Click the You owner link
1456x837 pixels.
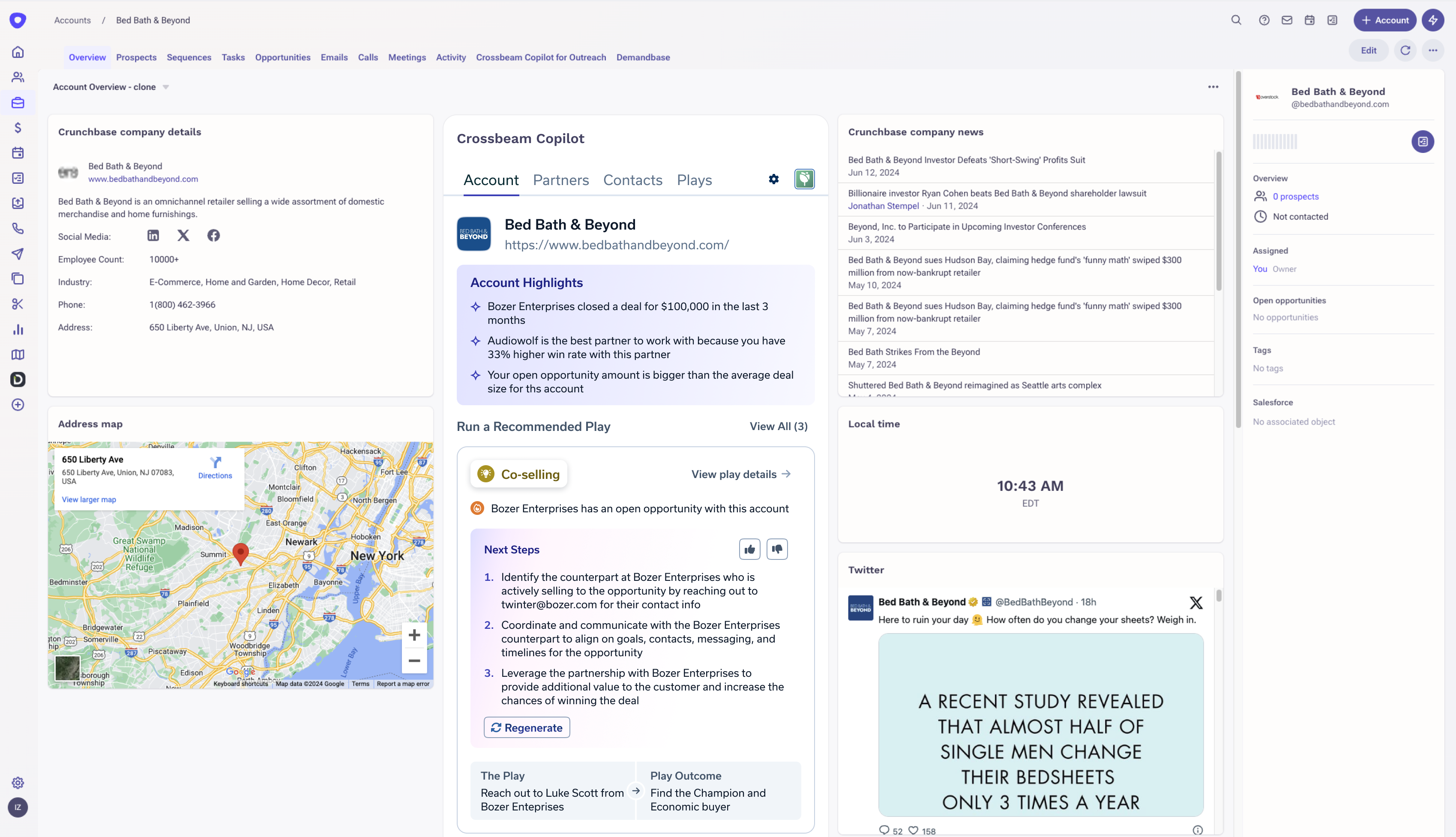pyautogui.click(x=1260, y=269)
